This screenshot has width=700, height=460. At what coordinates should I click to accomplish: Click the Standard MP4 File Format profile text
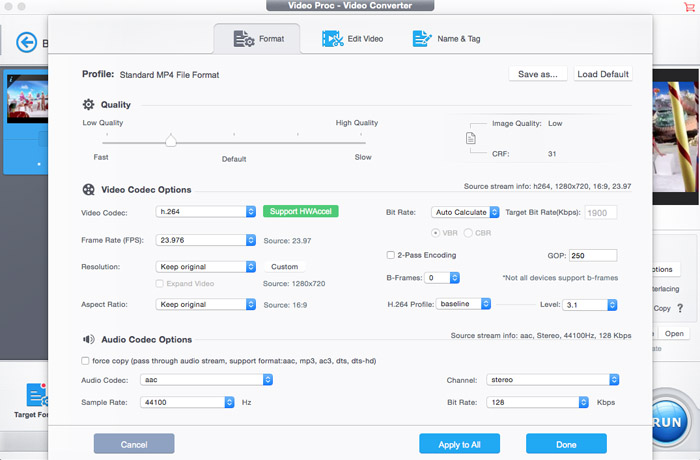(x=169, y=75)
